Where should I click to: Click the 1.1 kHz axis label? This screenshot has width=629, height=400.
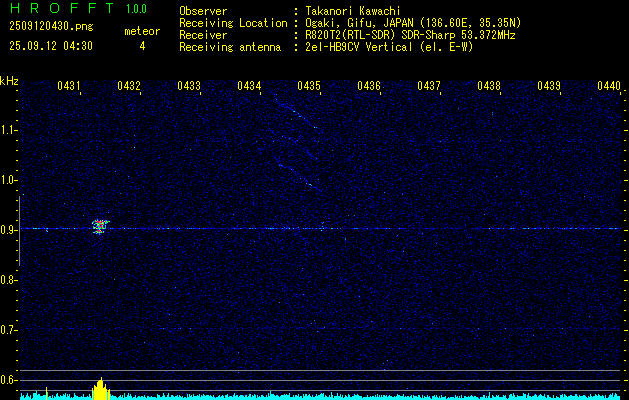click(8, 130)
